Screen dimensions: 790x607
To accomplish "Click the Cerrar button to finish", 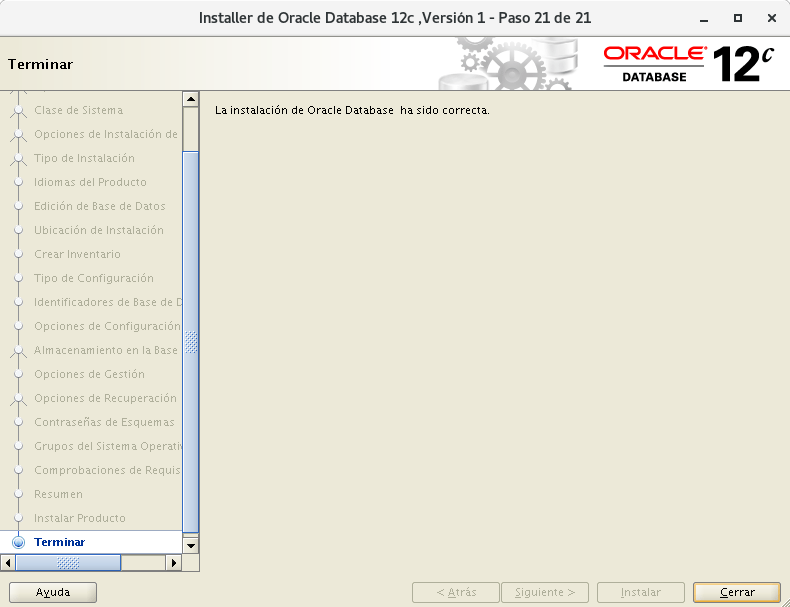I will click(737, 592).
